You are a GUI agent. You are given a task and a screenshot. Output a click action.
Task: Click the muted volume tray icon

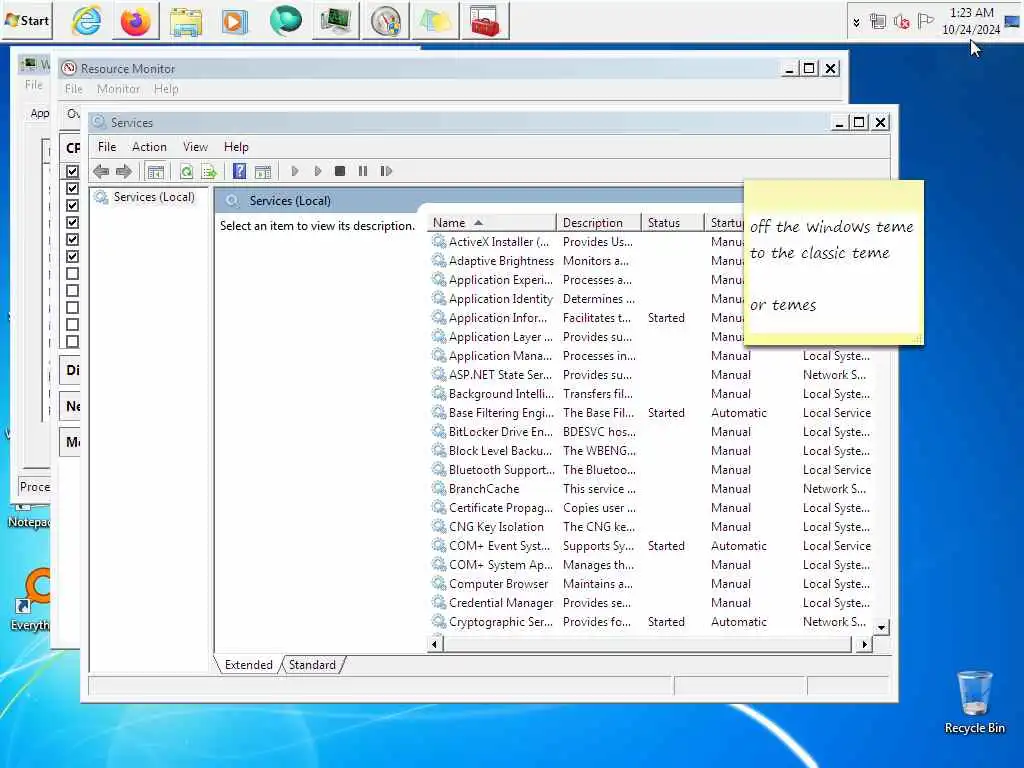[901, 22]
